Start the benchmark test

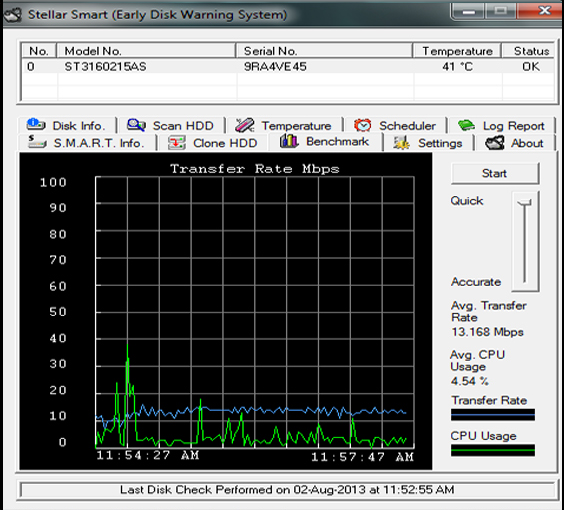495,173
